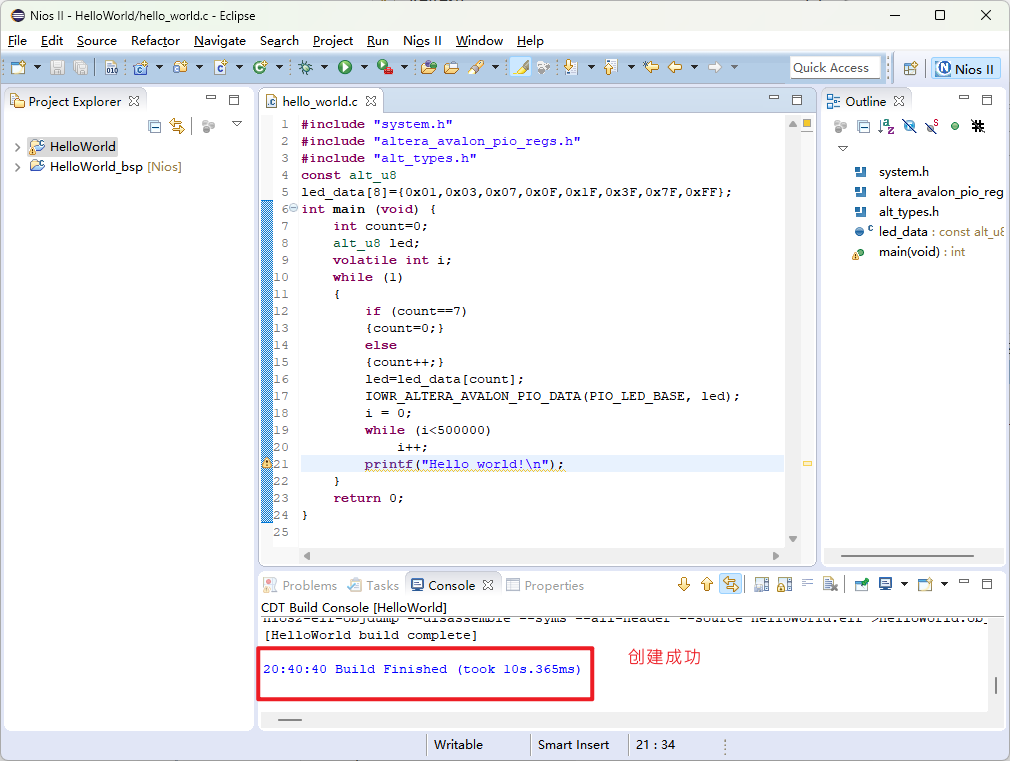1010x761 pixels.
Task: Toggle console link arrows button
Action: pyautogui.click(x=730, y=584)
